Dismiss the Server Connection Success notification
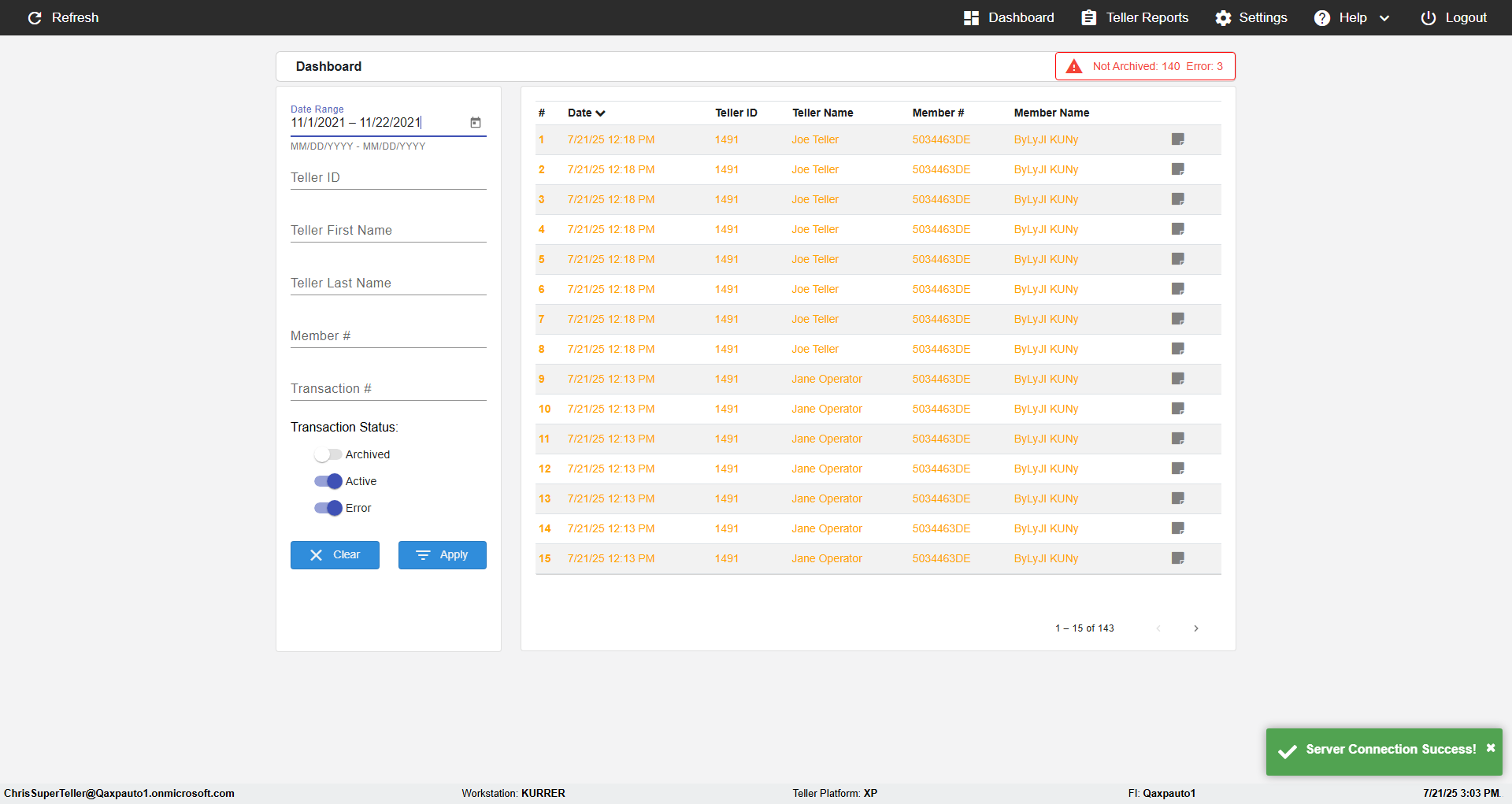The height and width of the screenshot is (804, 1512). click(x=1491, y=748)
